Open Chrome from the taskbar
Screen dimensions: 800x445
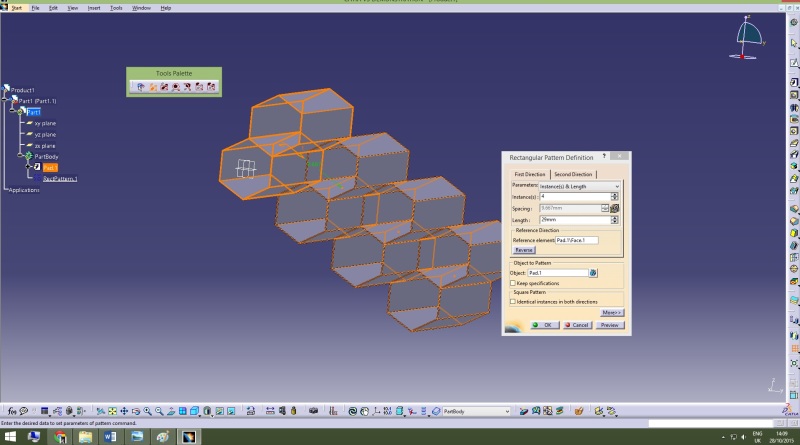(x=60, y=437)
